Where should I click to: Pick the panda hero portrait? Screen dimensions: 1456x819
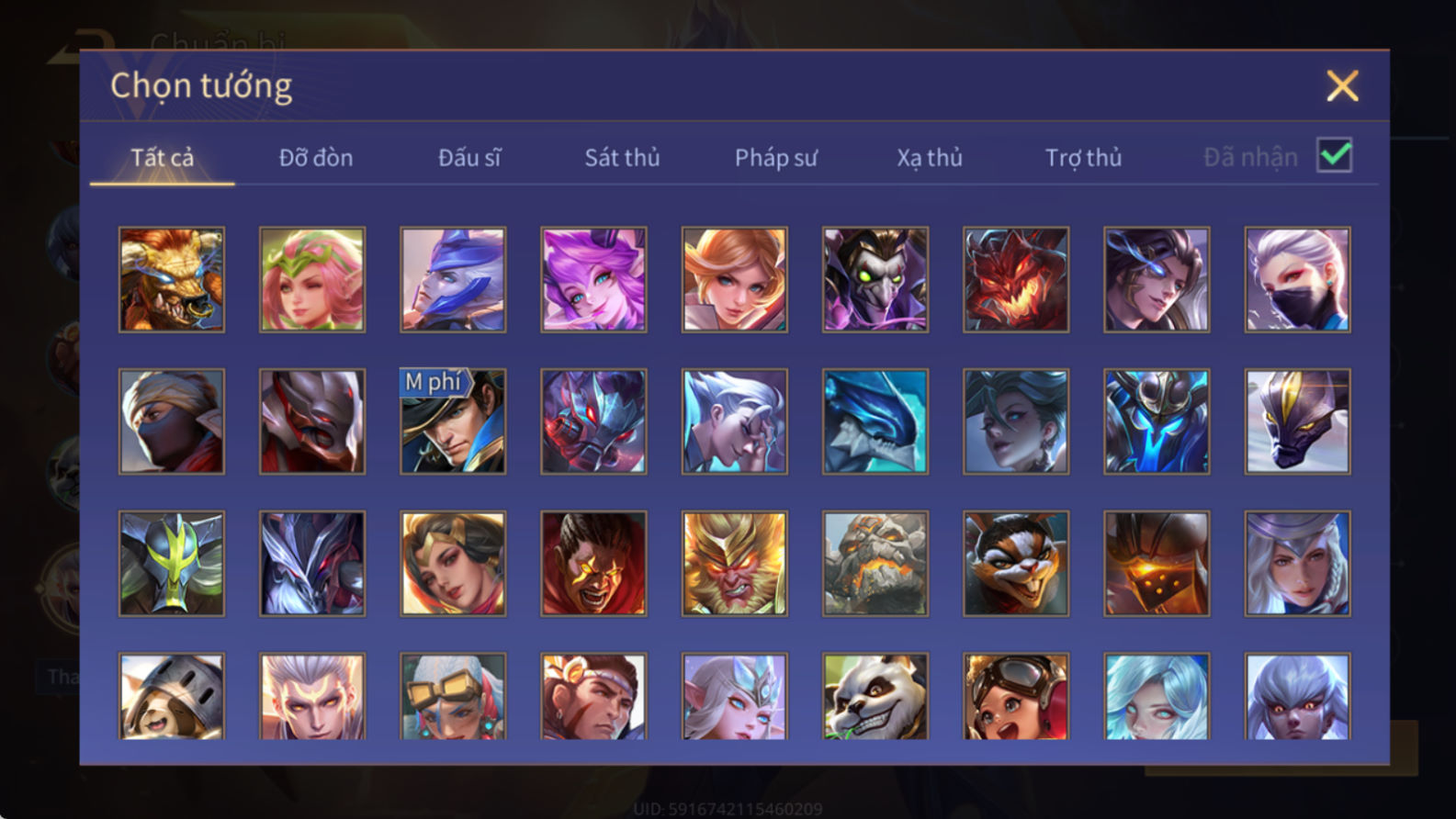point(875,696)
